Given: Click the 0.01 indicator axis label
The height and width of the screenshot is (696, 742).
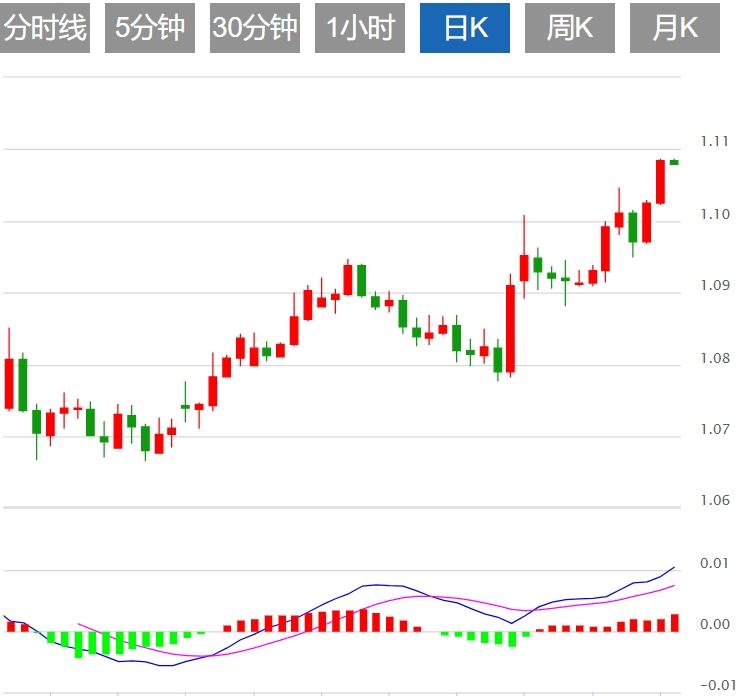Looking at the screenshot, I should (715, 564).
